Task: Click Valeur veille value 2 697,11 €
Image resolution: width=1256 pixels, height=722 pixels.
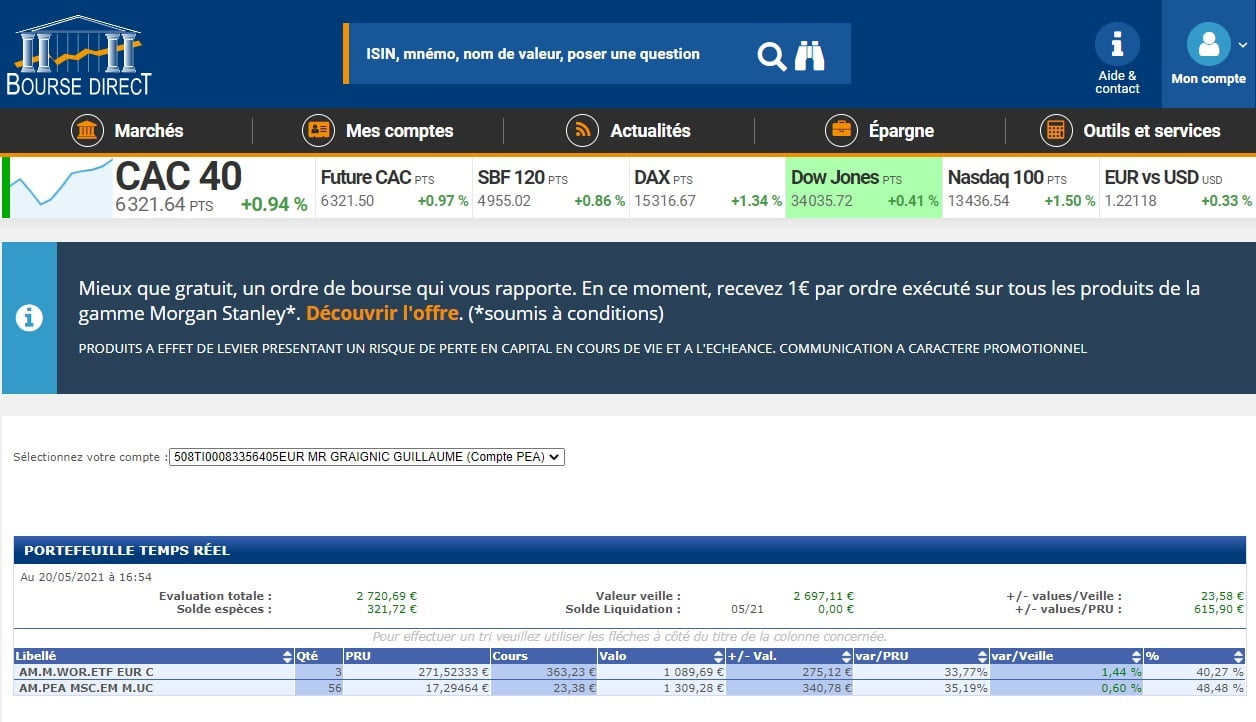Action: point(823,596)
